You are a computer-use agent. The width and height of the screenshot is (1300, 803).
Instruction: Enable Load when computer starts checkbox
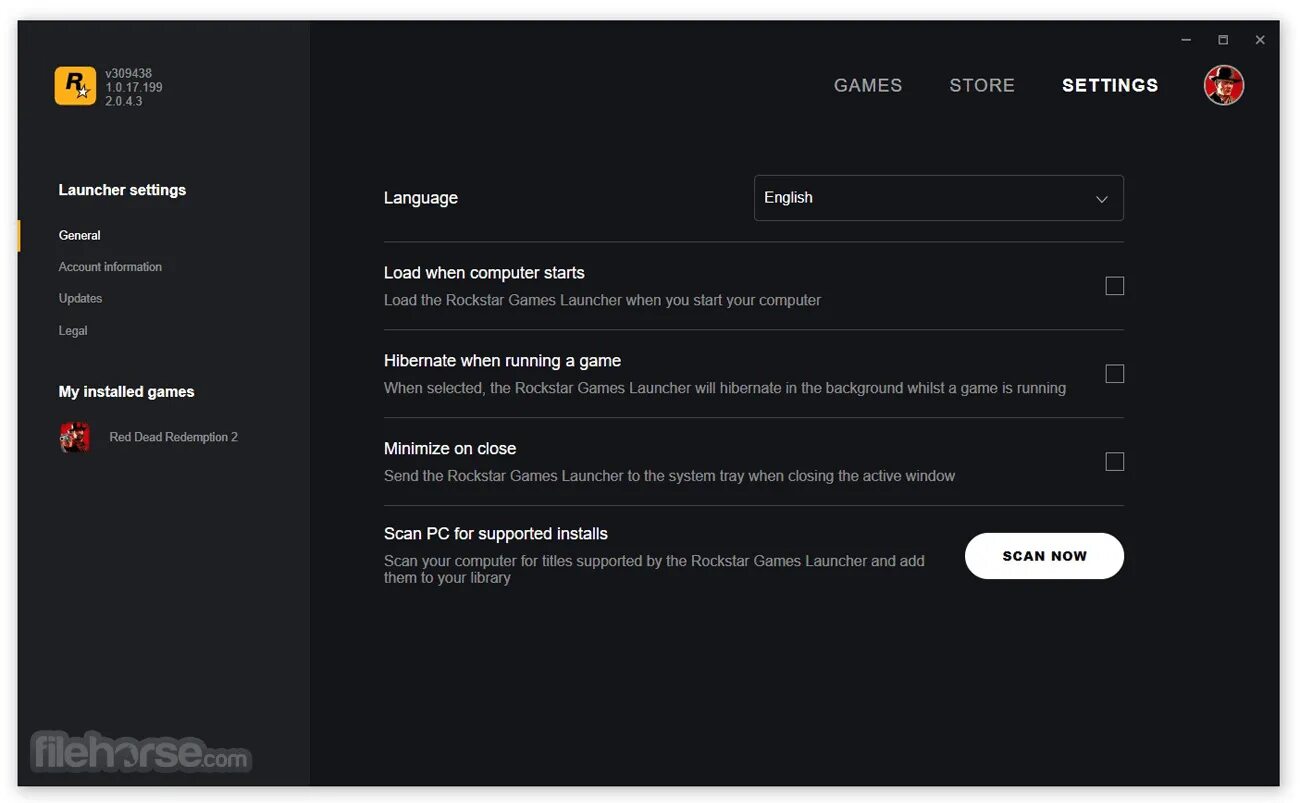pos(1114,286)
